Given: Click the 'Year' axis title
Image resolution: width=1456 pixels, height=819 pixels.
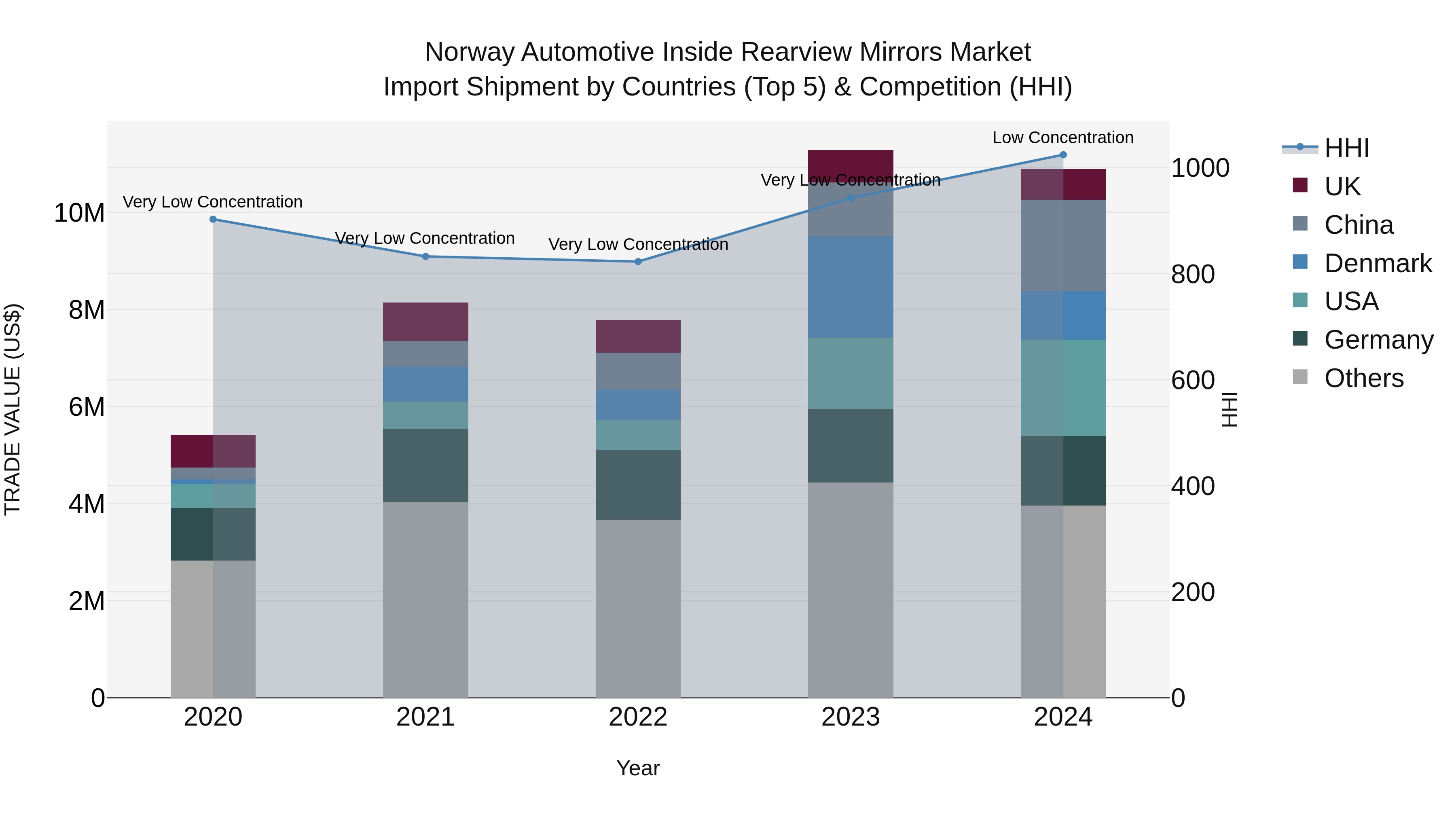Looking at the screenshot, I should tap(638, 769).
